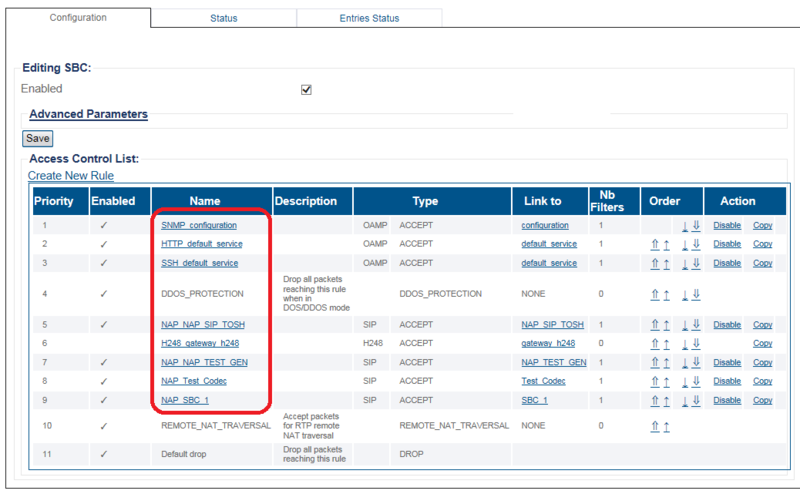
Task: Move NAP_NAP_SIP_TOSH rule to bottom
Action: [696, 325]
